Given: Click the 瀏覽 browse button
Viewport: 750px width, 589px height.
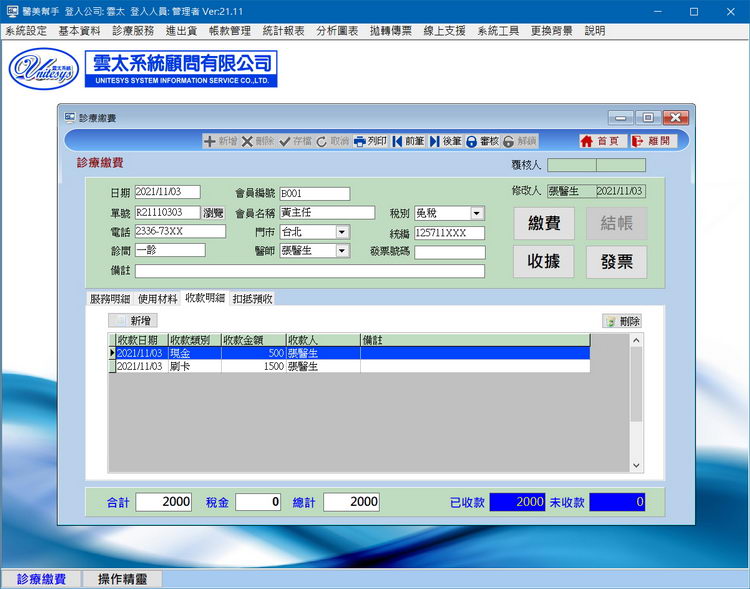Looking at the screenshot, I should pyautogui.click(x=213, y=213).
